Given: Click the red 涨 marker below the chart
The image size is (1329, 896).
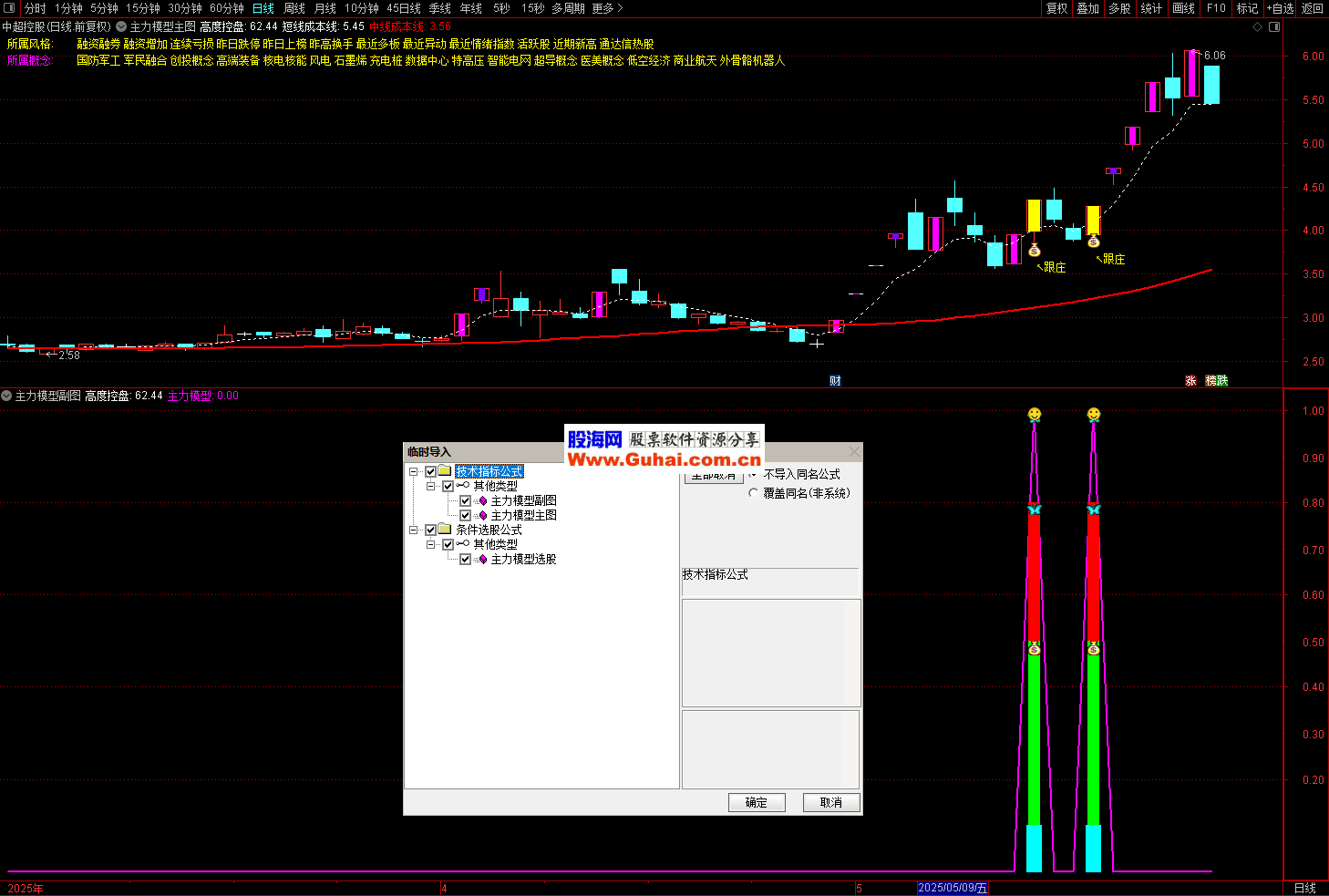Looking at the screenshot, I should click(x=1190, y=381).
